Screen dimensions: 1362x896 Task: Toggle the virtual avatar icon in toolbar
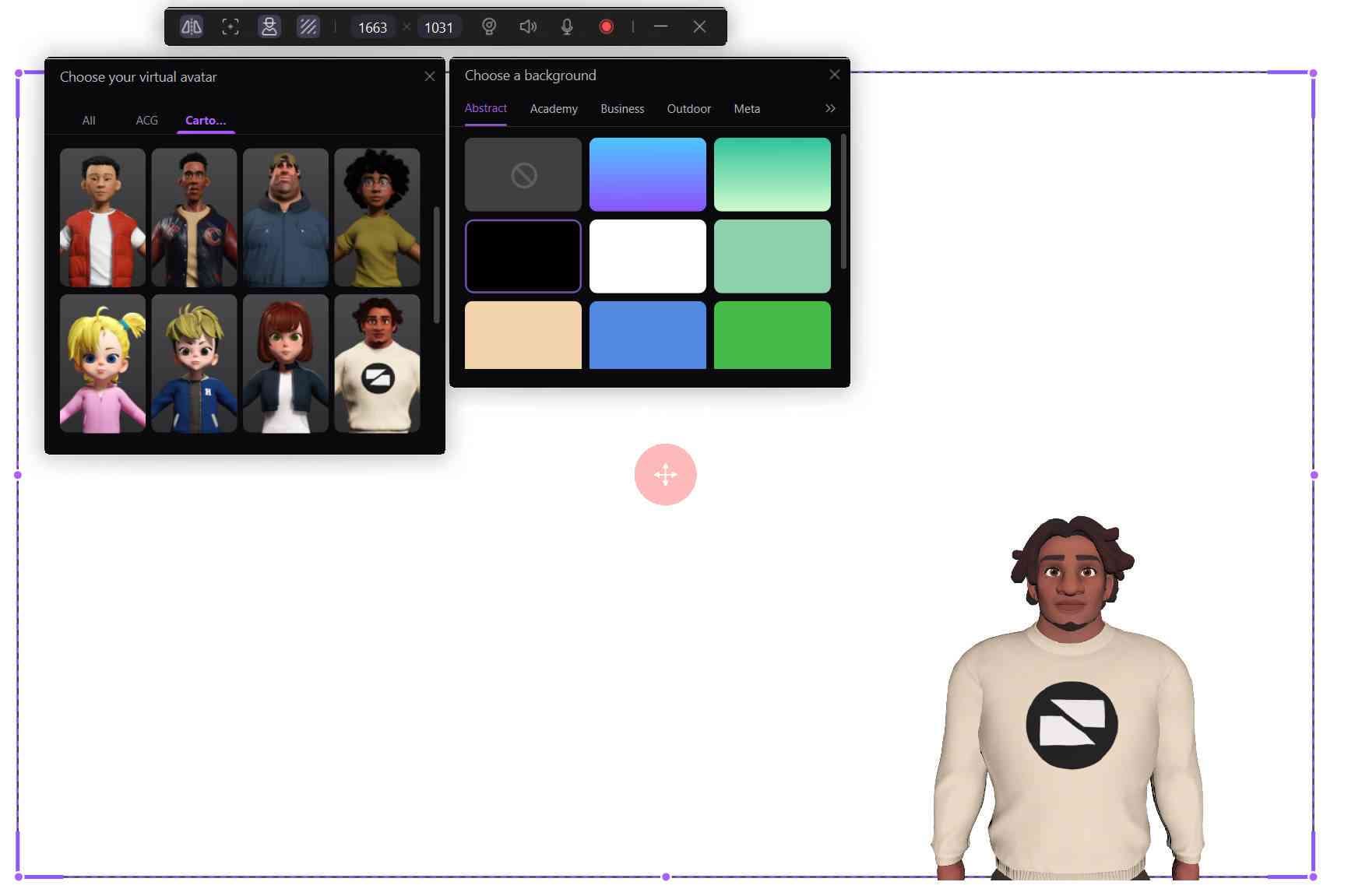(x=269, y=27)
